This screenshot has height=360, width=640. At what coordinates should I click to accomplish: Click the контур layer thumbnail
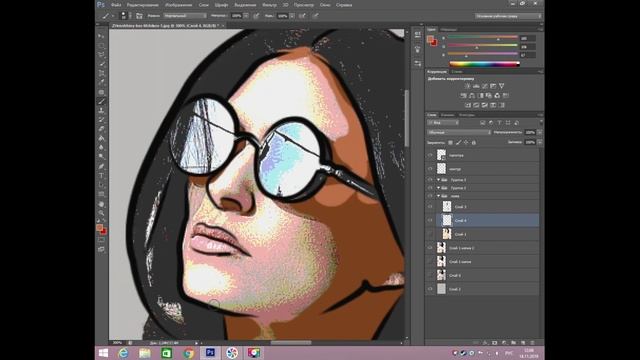click(441, 169)
